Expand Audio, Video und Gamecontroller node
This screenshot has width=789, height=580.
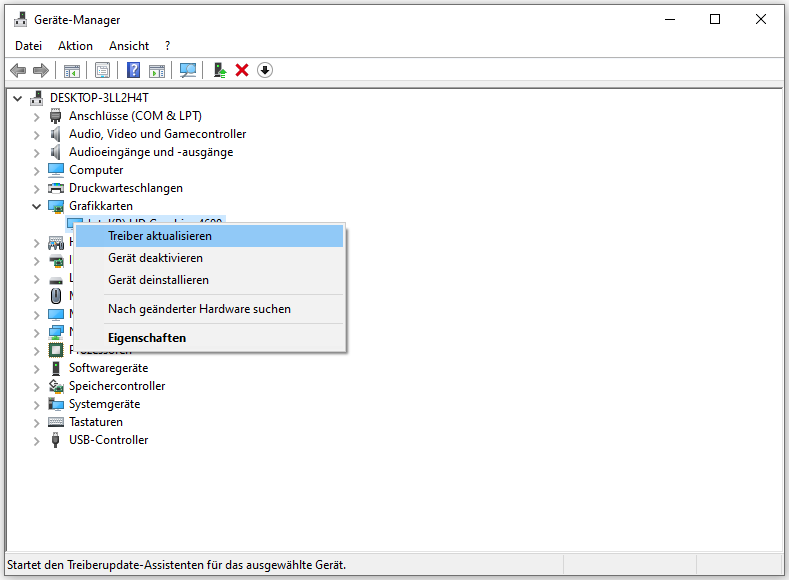[x=36, y=135]
